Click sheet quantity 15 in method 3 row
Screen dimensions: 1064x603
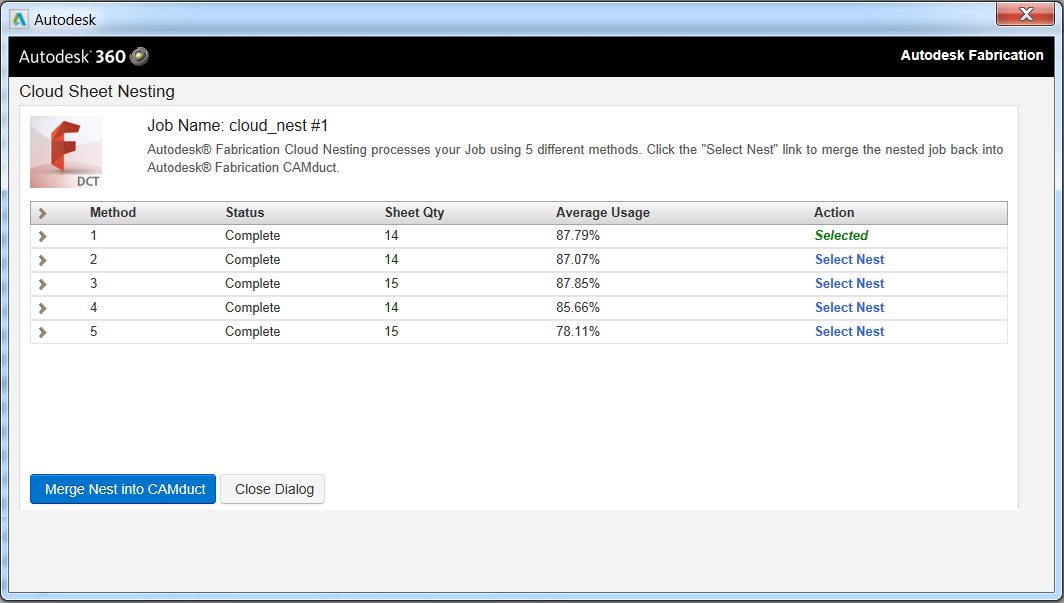tap(392, 284)
